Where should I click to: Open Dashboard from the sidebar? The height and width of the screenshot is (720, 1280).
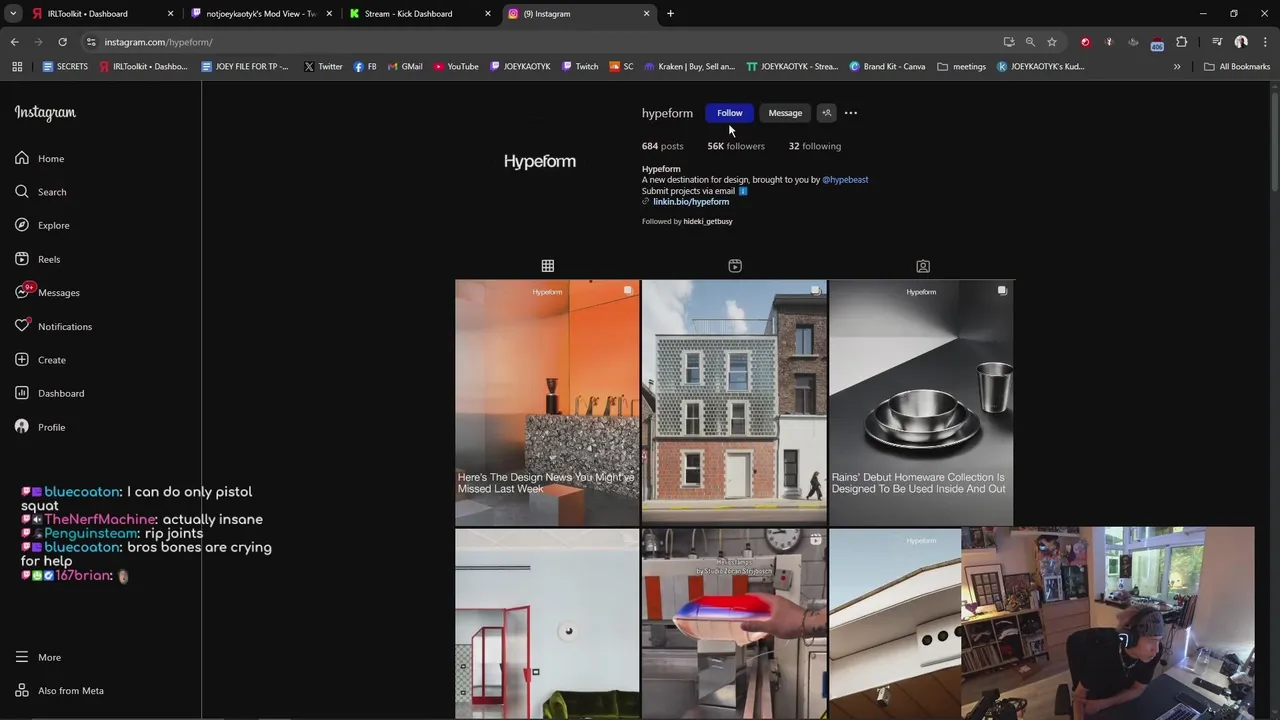pyautogui.click(x=49, y=393)
